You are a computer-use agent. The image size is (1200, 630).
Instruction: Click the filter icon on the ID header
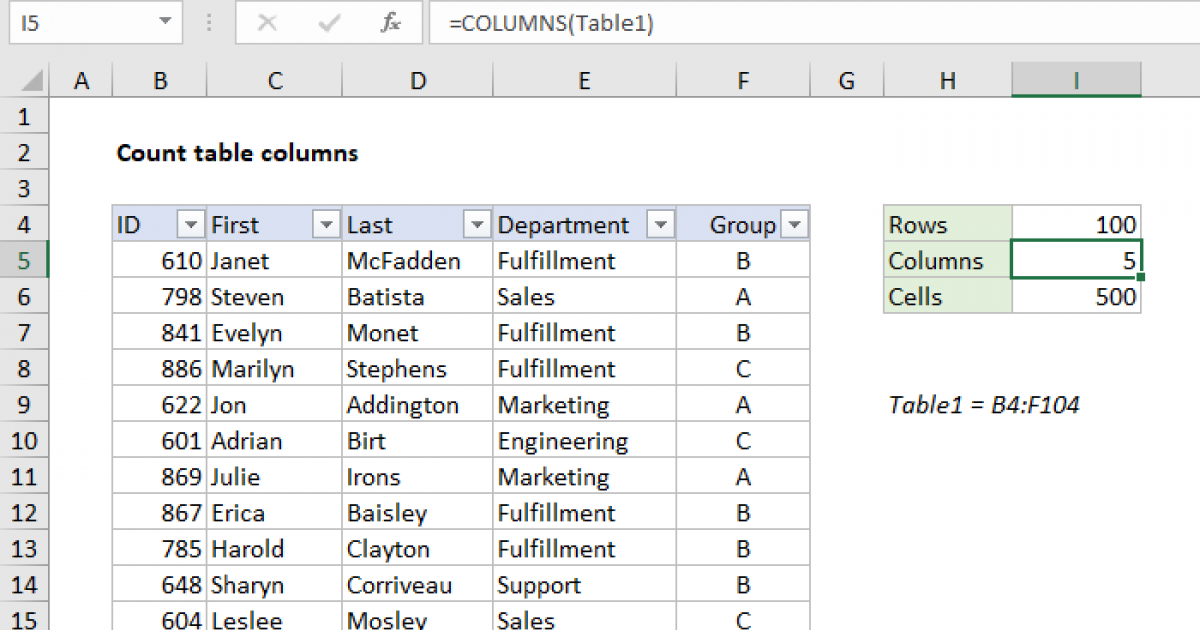[190, 224]
